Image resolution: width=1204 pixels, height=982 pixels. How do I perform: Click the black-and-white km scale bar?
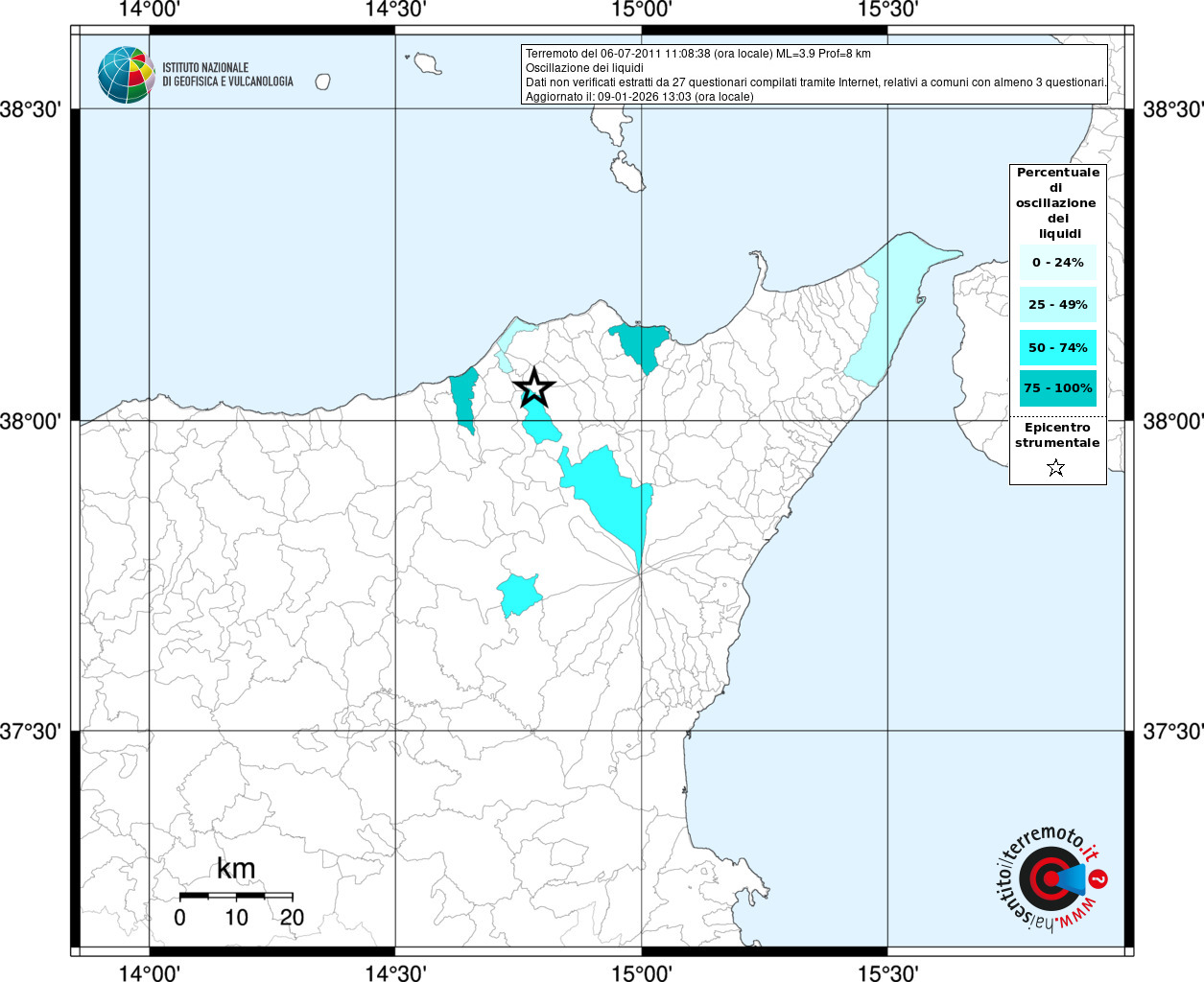click(236, 896)
